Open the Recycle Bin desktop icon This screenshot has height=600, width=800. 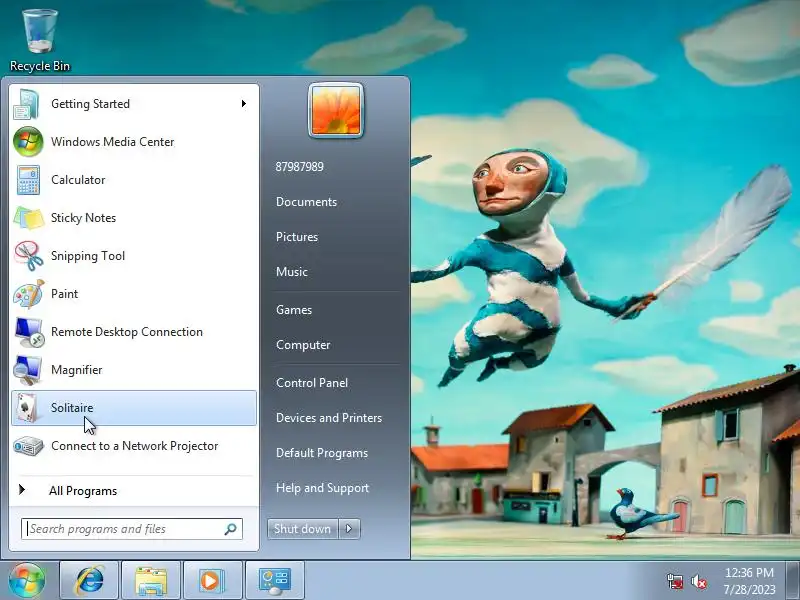click(40, 41)
